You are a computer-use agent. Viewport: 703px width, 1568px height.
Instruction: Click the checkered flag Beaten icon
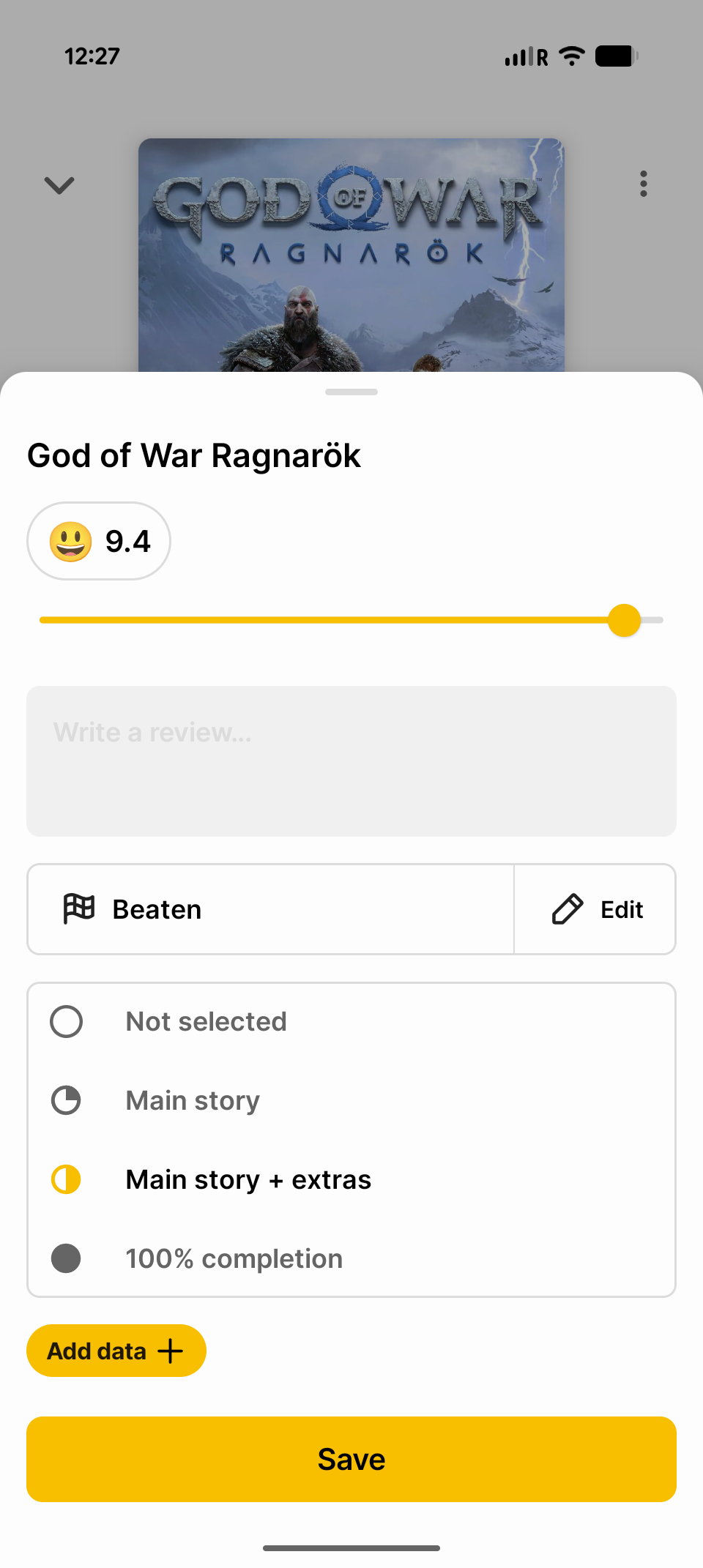tap(79, 909)
